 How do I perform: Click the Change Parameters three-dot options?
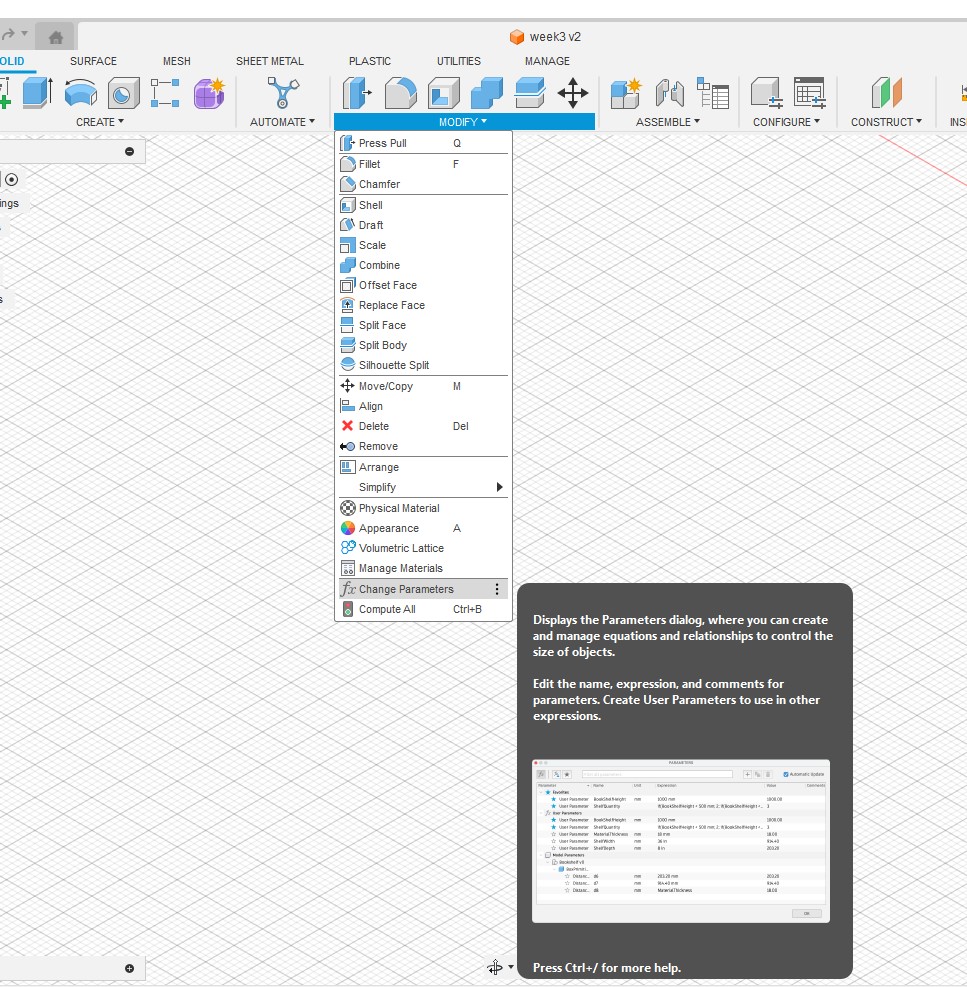[x=497, y=589]
